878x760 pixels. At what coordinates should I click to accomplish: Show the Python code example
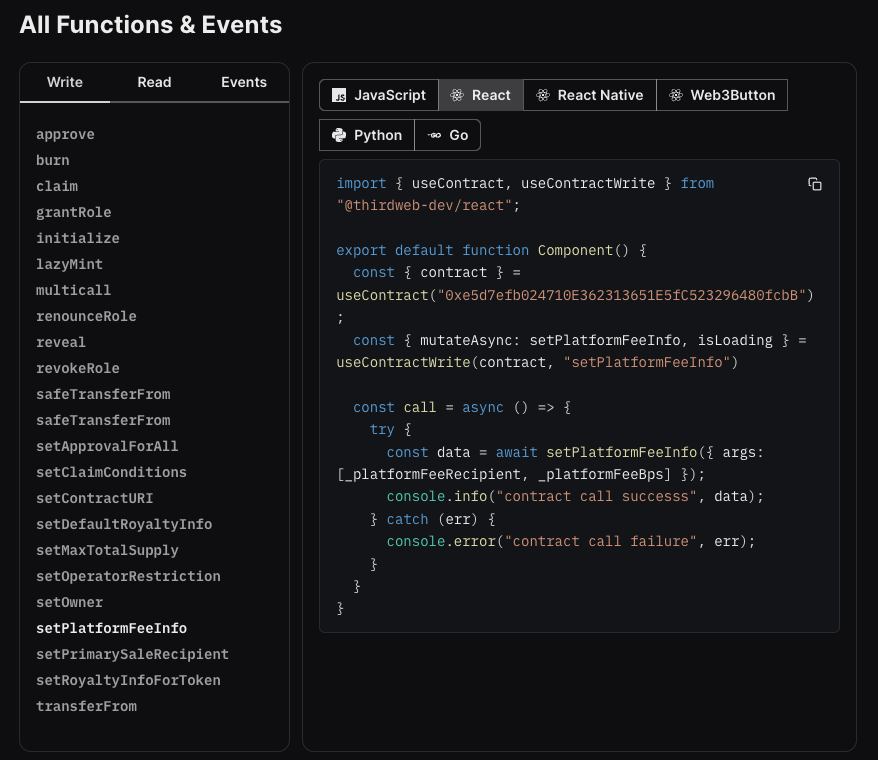click(367, 135)
